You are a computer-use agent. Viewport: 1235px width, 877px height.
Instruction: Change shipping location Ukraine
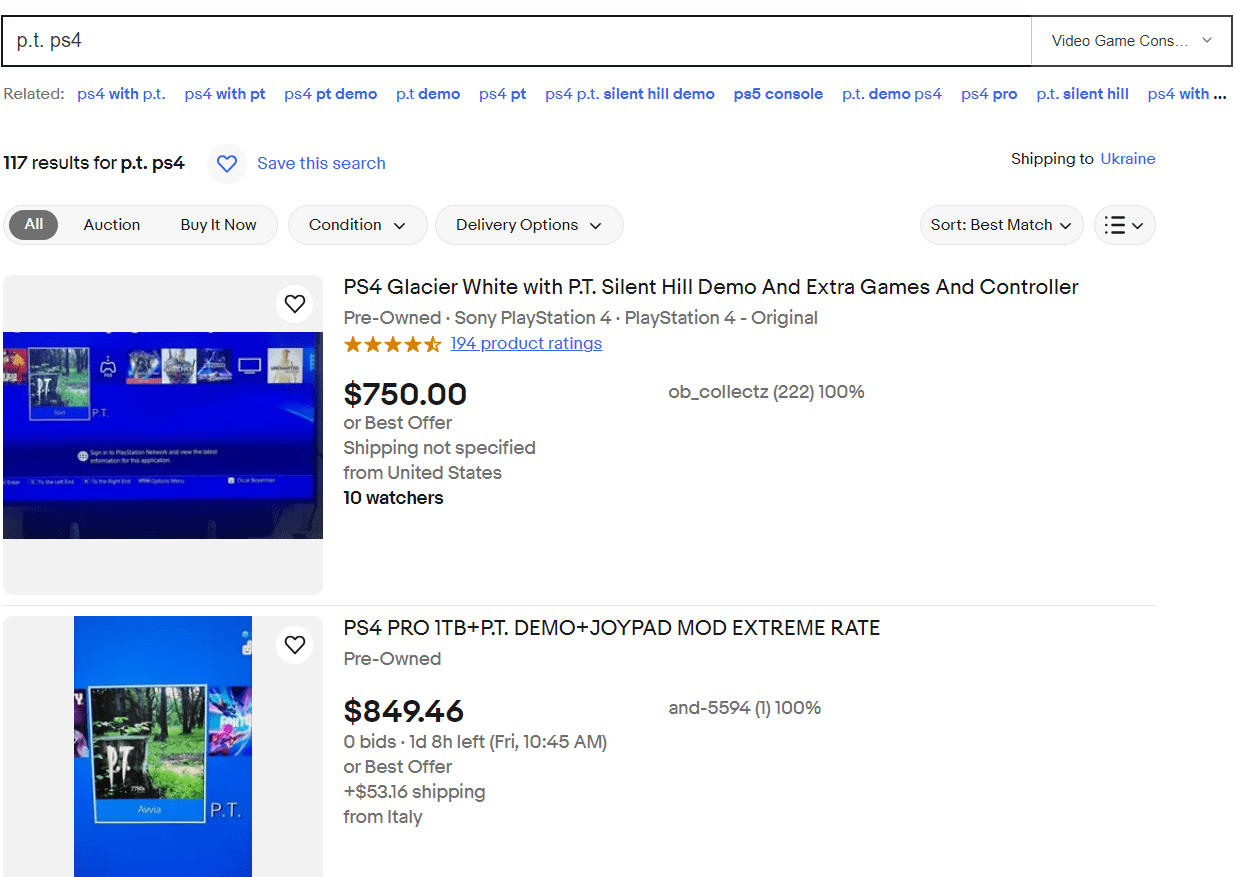[x=1128, y=159]
